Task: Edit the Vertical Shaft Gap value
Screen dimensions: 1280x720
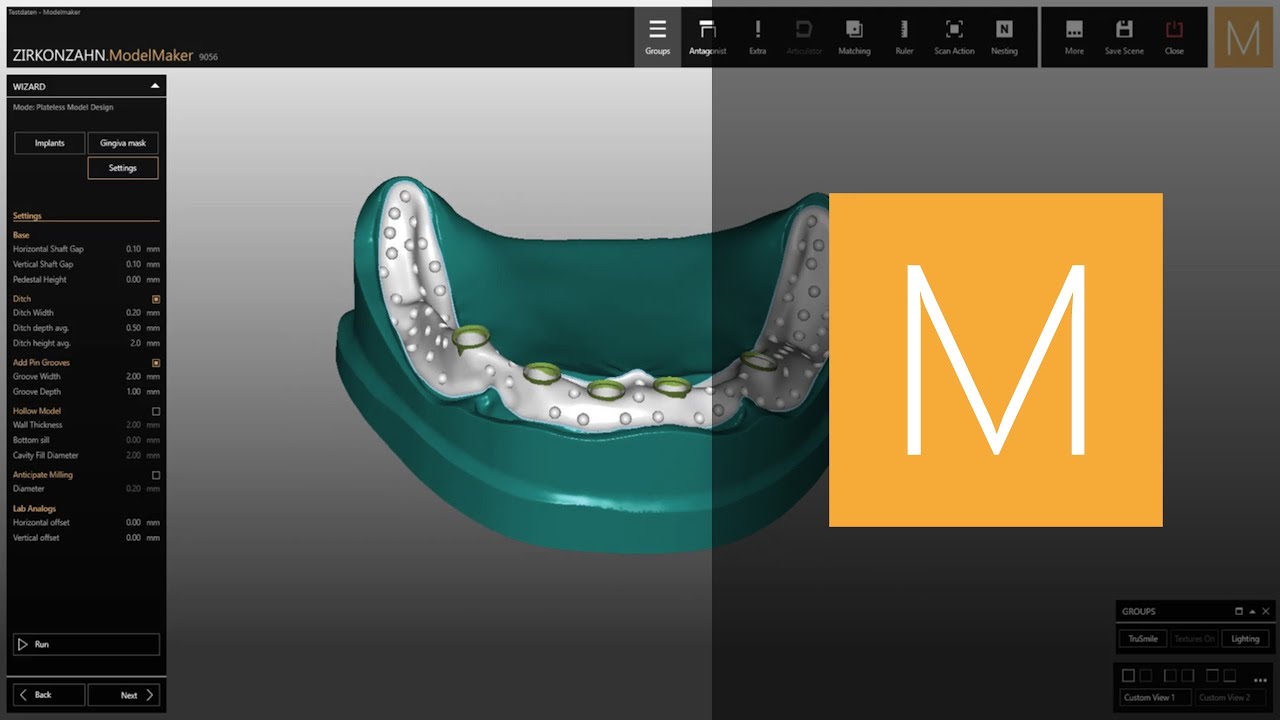Action: 133,264
